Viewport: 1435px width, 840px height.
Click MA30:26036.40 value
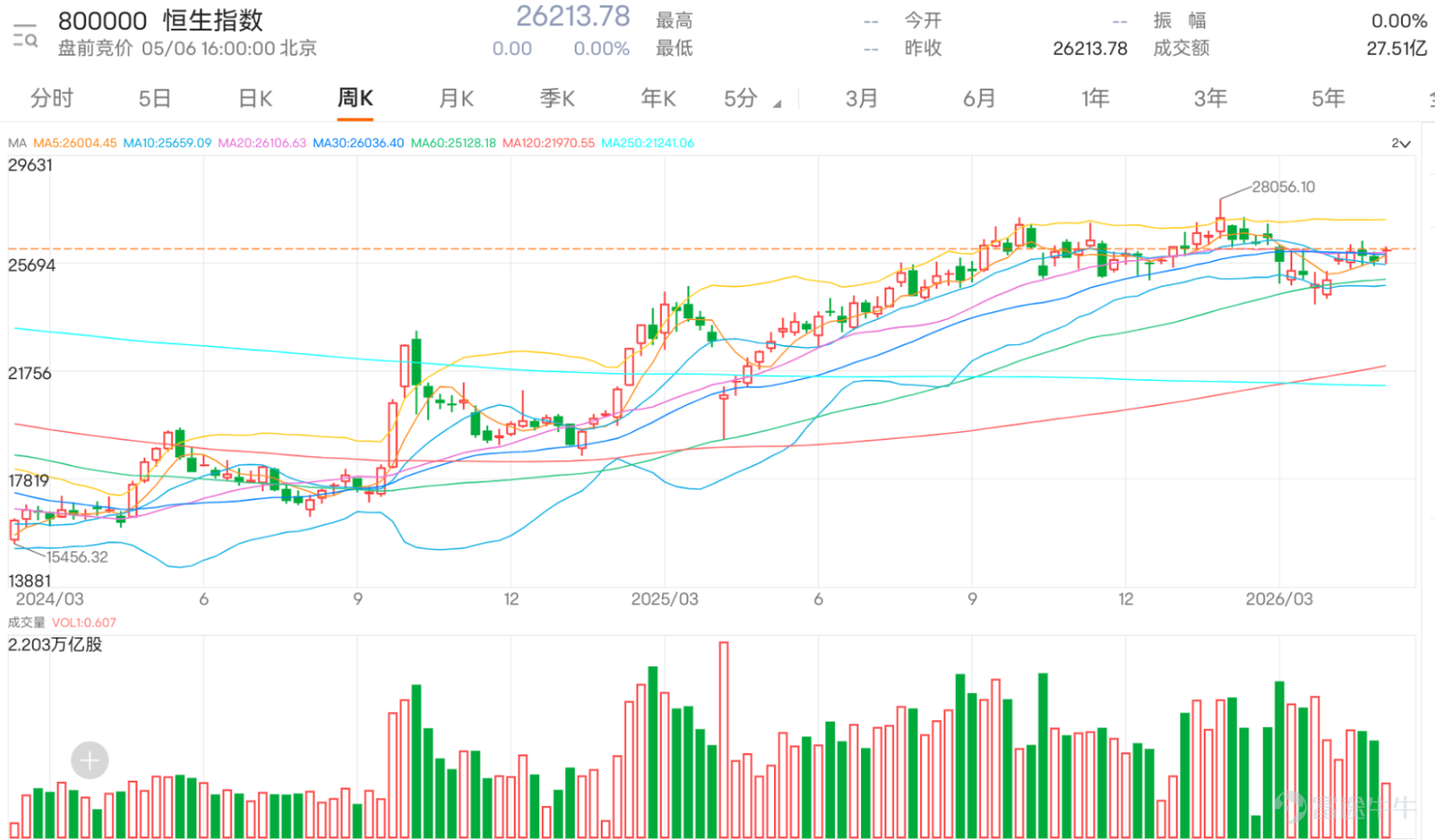358,143
